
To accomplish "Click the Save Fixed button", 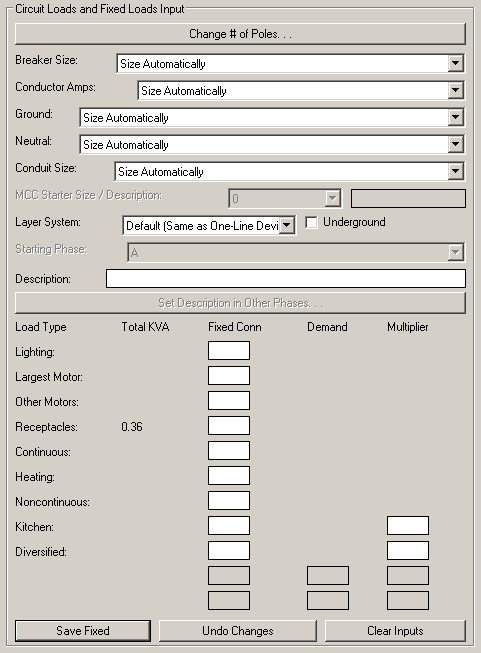I will point(83,631).
